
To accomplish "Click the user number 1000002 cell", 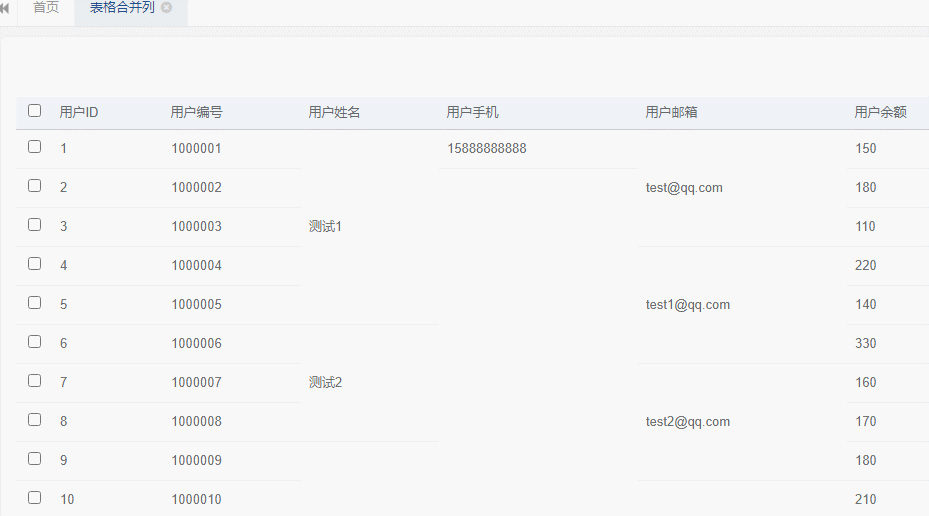I will coord(196,188).
